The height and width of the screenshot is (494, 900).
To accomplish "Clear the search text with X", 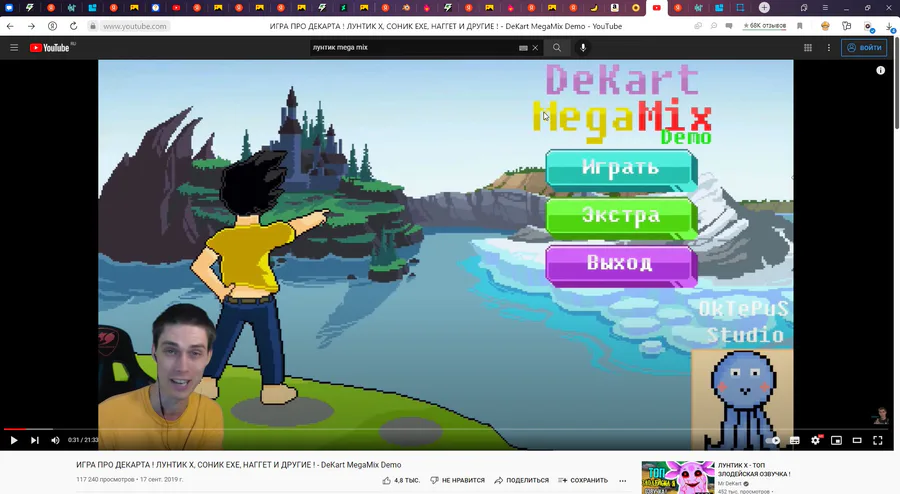I will click(535, 48).
